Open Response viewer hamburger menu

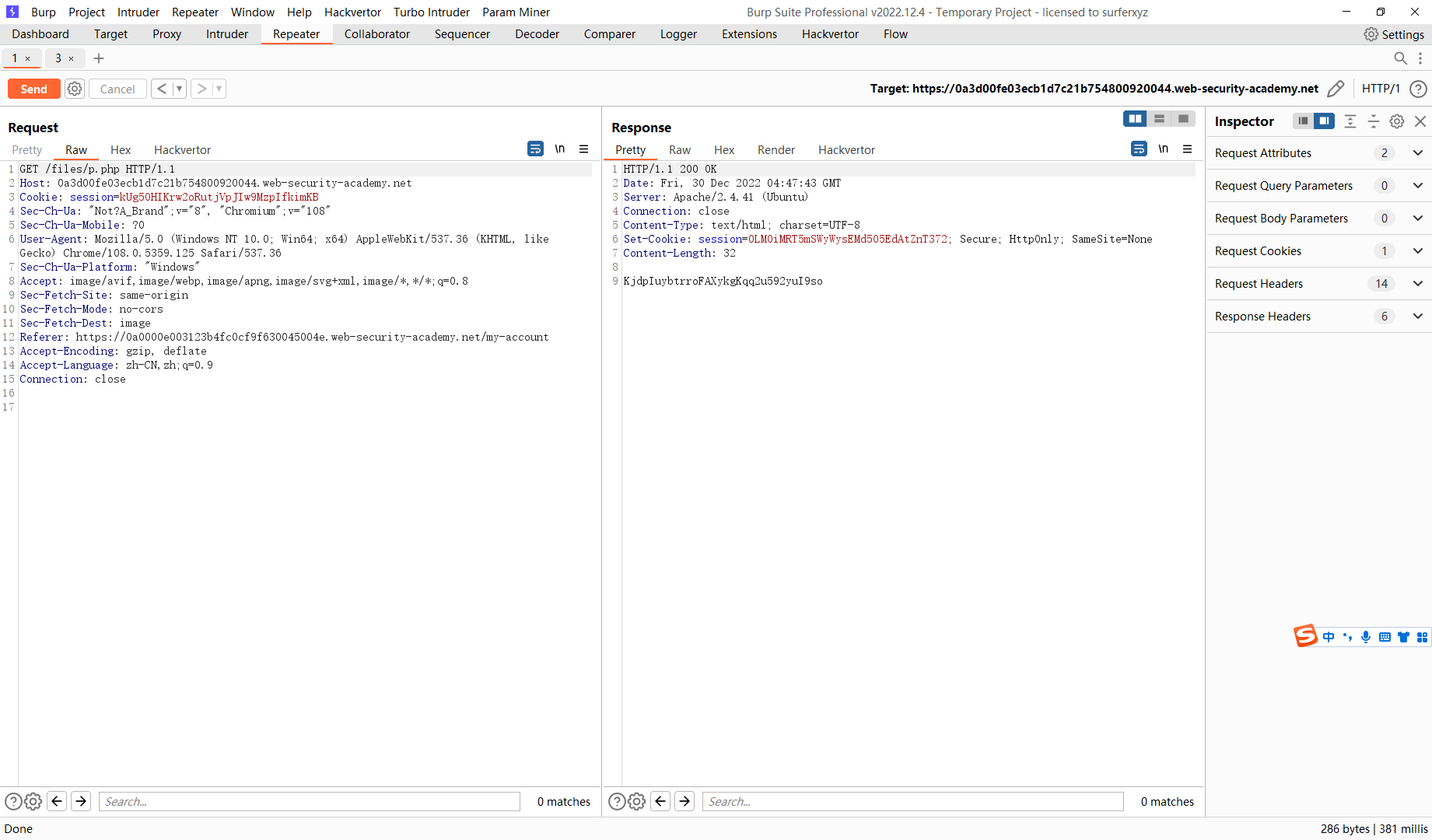tap(1188, 149)
